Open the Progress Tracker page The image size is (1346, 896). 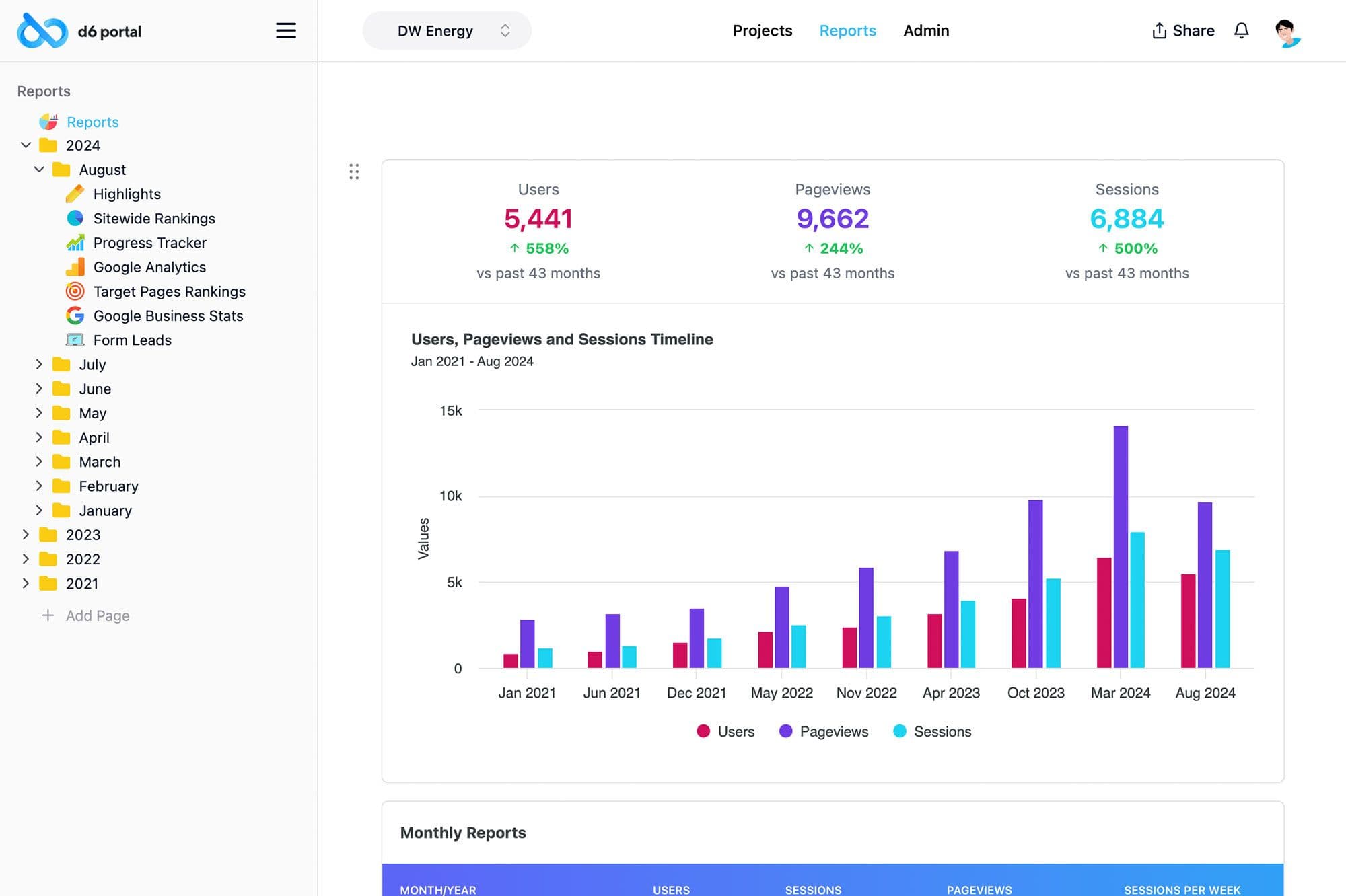coord(150,242)
